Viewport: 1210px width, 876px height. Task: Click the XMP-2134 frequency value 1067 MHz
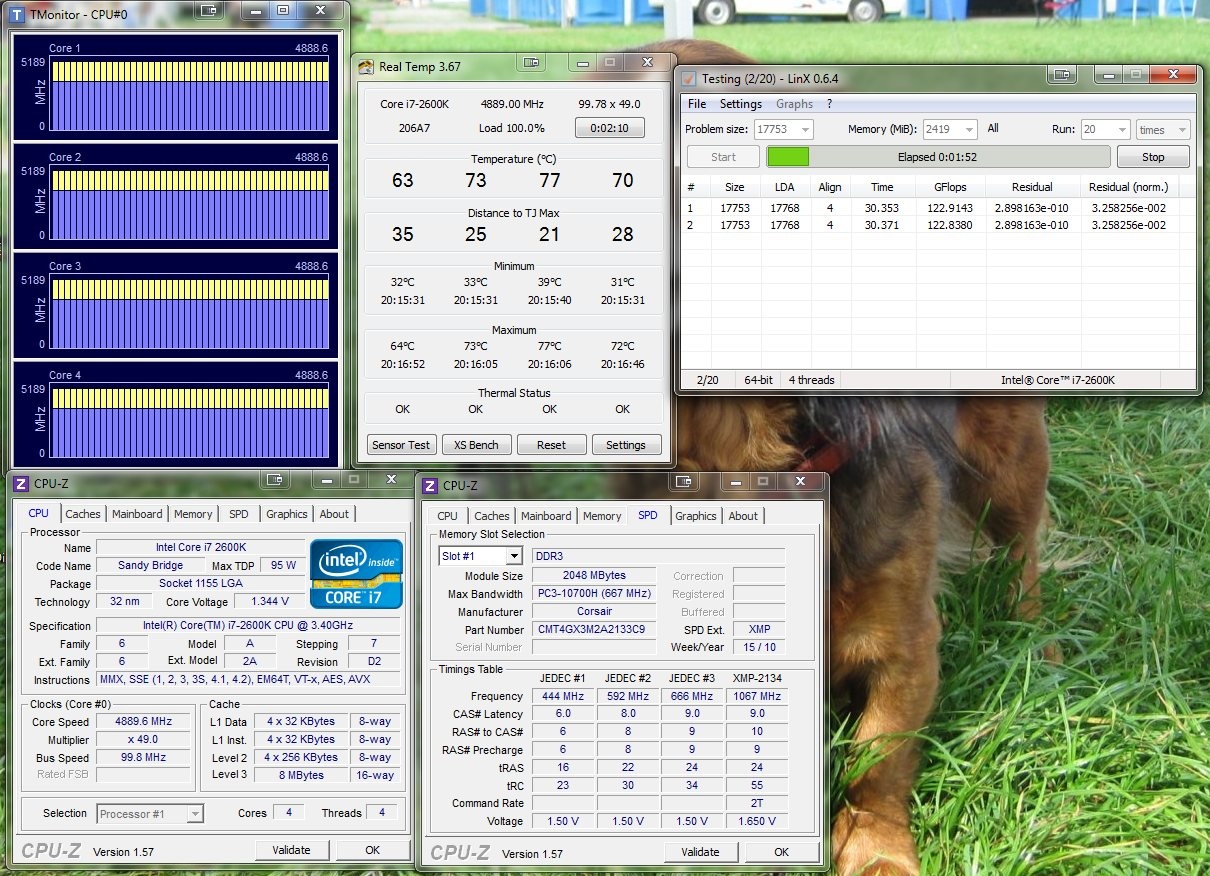click(757, 696)
